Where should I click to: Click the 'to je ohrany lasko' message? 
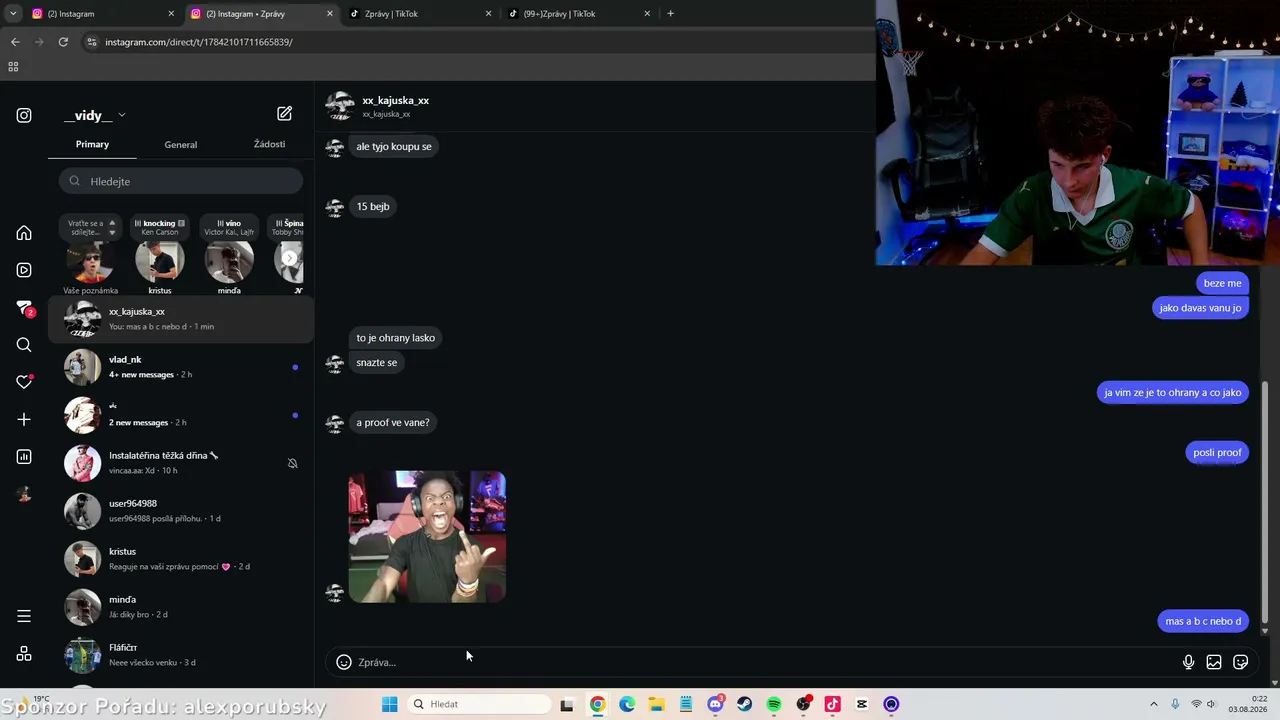[396, 338]
